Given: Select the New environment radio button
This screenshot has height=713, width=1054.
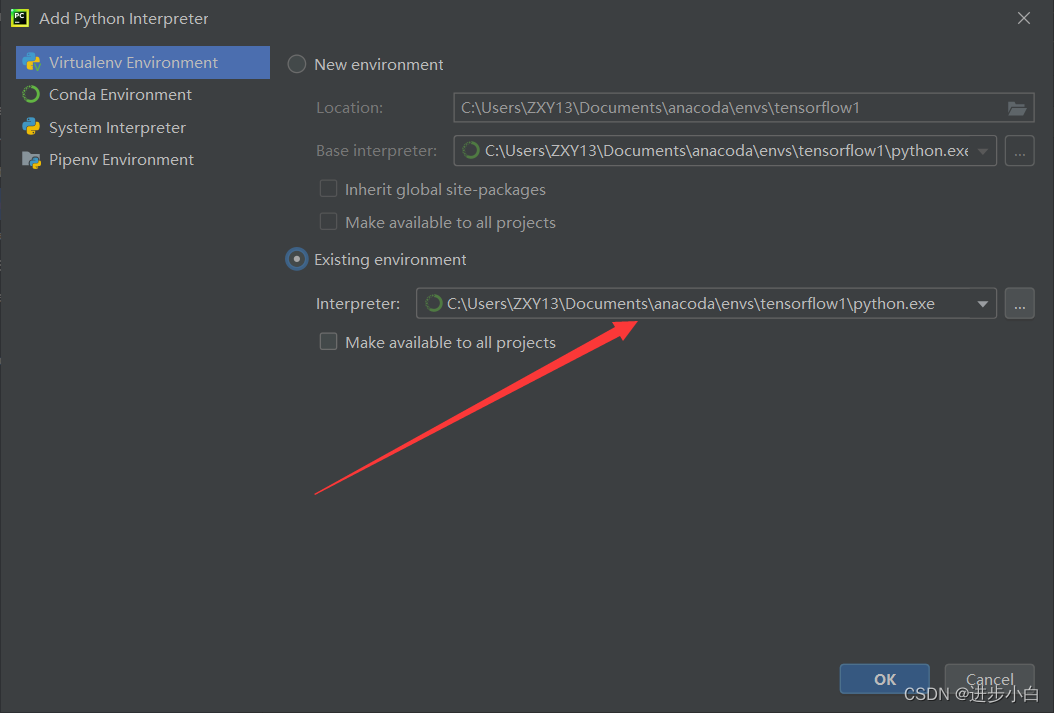Looking at the screenshot, I should (x=297, y=64).
